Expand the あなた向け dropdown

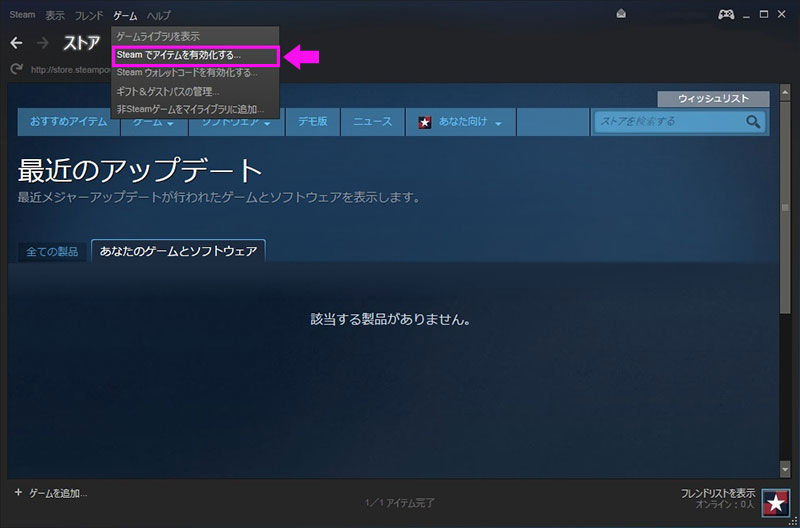click(497, 123)
